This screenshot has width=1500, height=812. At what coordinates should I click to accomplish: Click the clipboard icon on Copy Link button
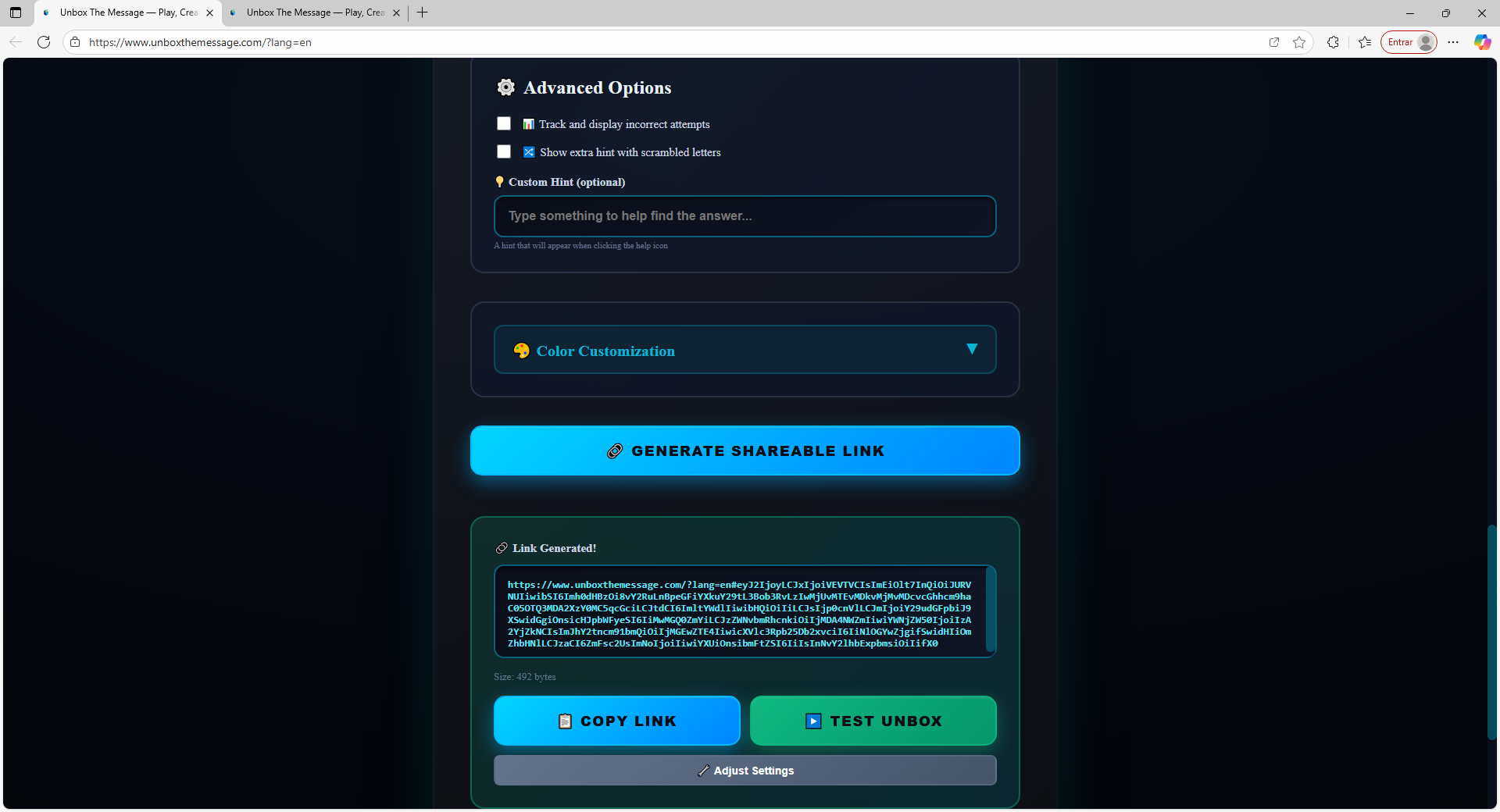click(x=564, y=721)
